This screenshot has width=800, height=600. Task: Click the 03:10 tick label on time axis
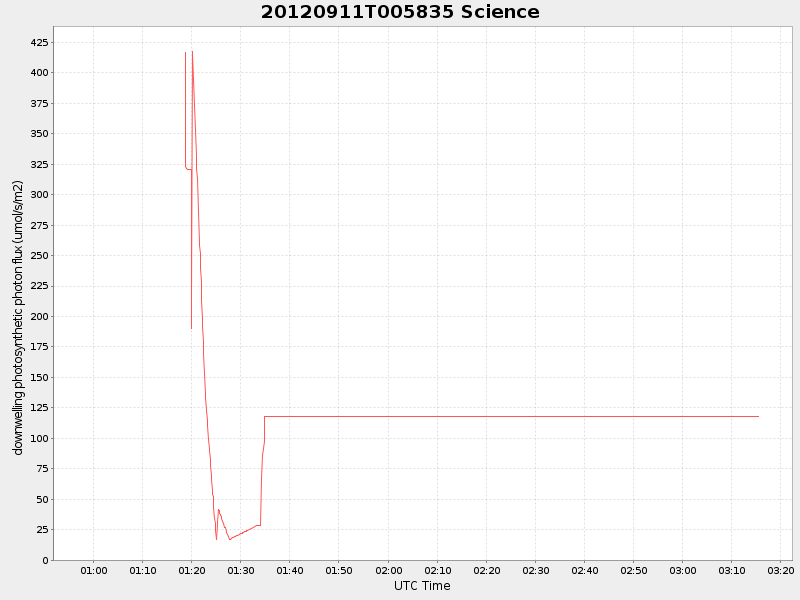(732, 570)
